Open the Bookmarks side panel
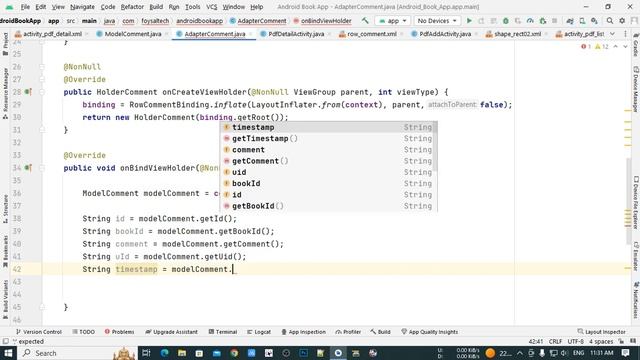 tap(5, 251)
